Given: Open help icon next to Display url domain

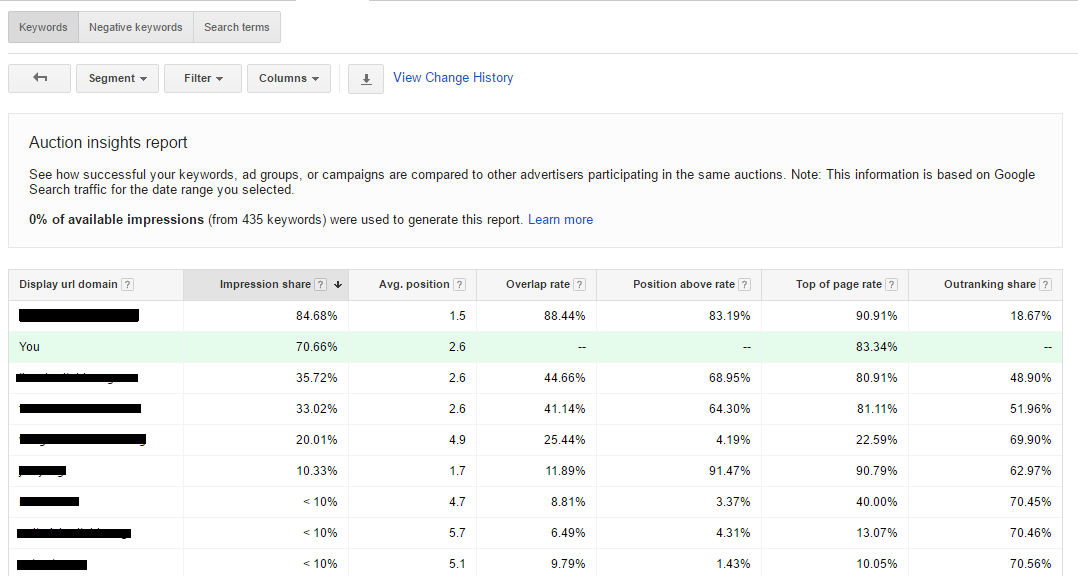Looking at the screenshot, I should (127, 285).
